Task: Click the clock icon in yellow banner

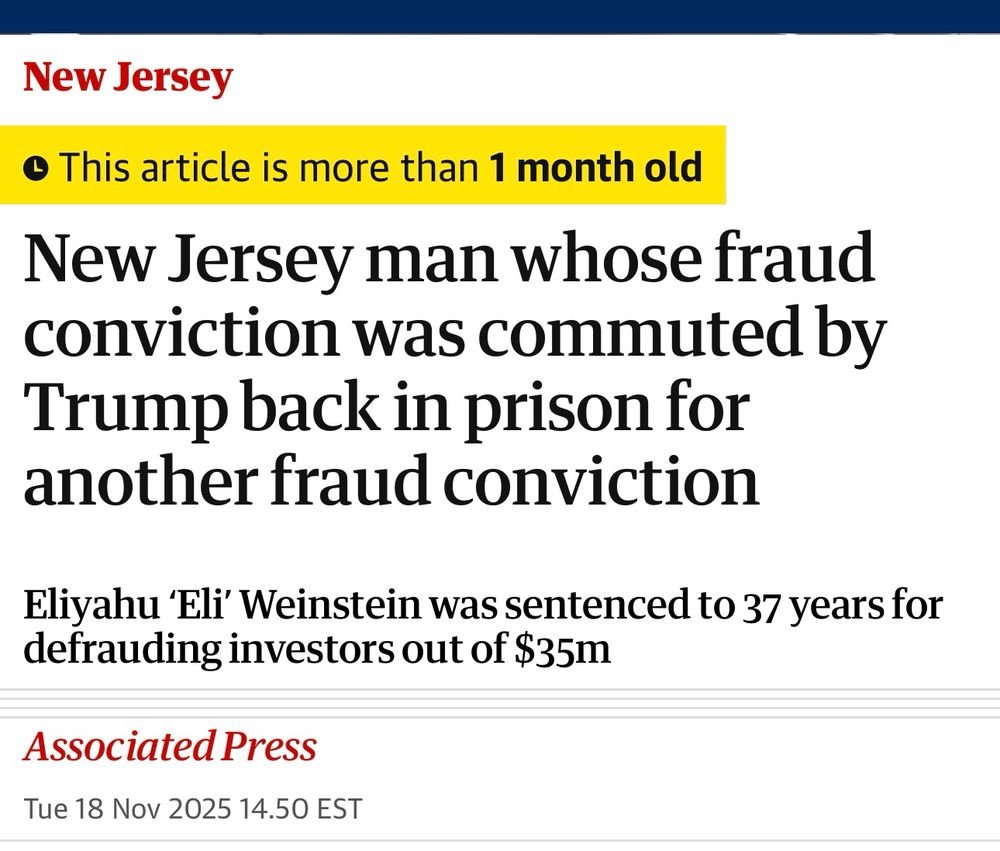Action: click(x=35, y=166)
